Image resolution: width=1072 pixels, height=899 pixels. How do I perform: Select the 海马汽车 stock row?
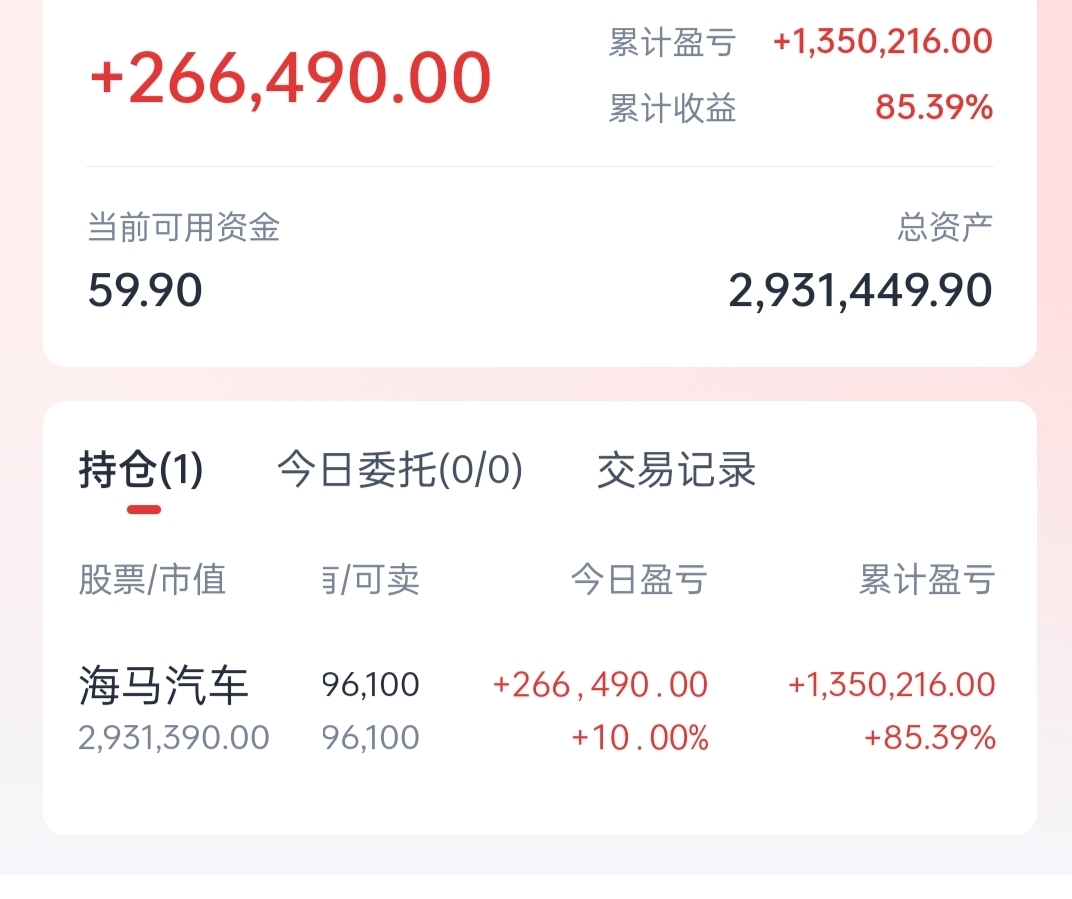537,710
